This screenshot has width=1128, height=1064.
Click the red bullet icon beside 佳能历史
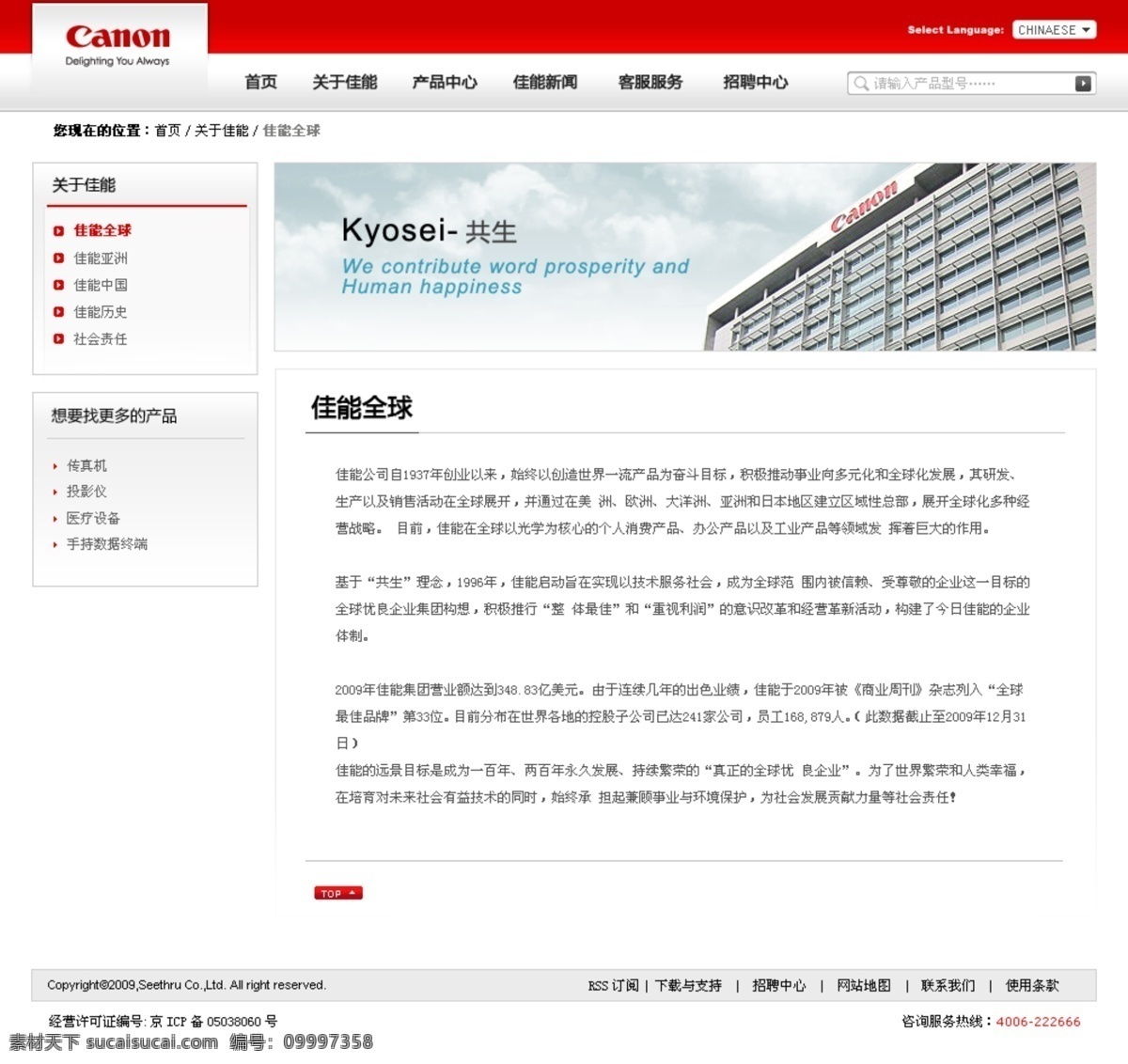(x=58, y=312)
